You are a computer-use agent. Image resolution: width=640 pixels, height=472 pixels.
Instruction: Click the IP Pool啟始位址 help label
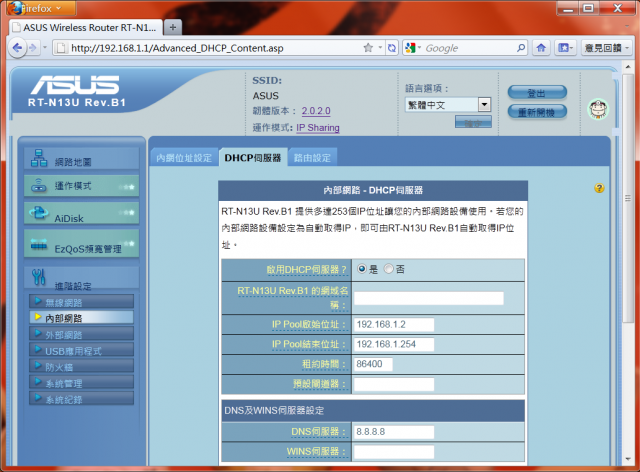tap(309, 325)
